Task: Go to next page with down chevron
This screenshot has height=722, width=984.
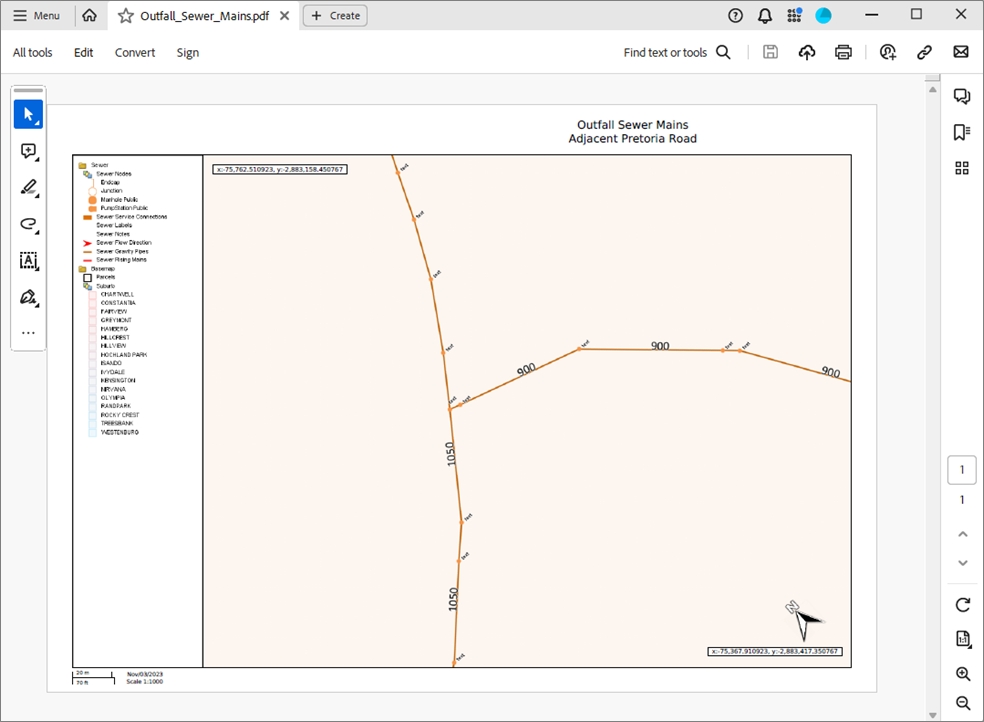Action: (962, 563)
